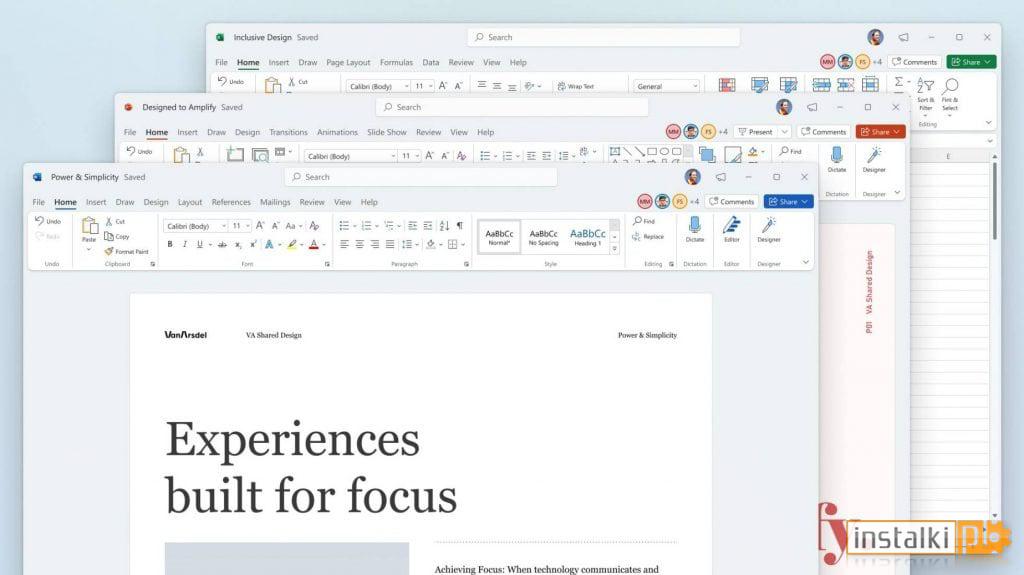
Task: Open Designer in the PowerPoint window
Action: 874,160
